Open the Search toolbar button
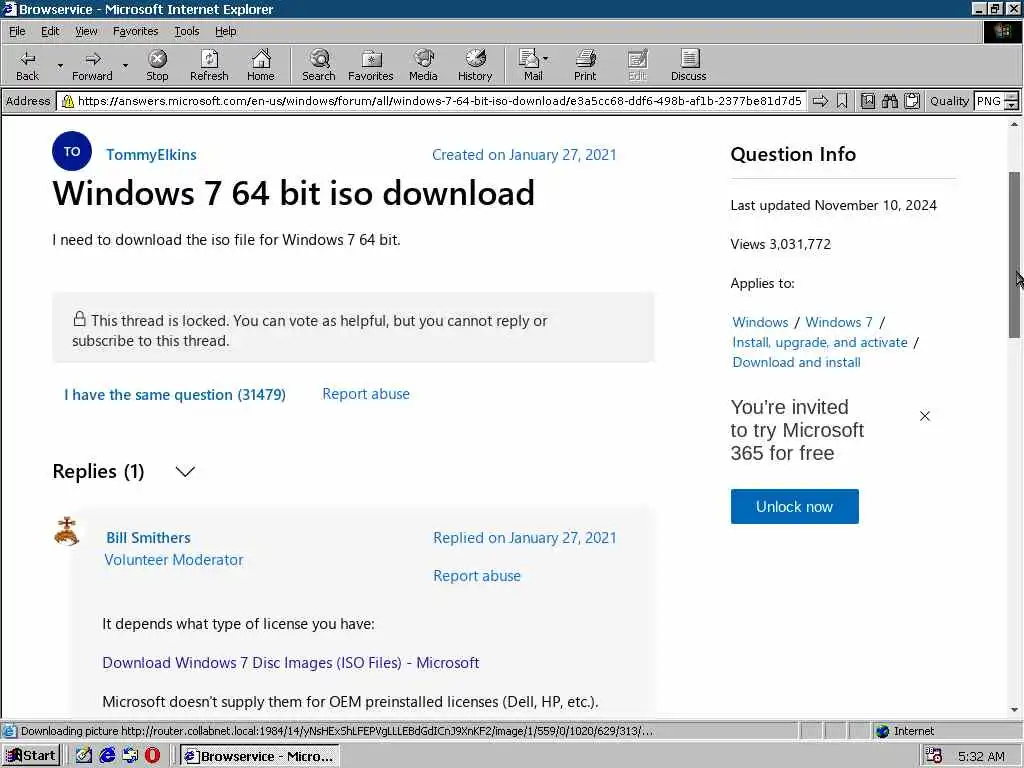The height and width of the screenshot is (768, 1024). point(319,65)
